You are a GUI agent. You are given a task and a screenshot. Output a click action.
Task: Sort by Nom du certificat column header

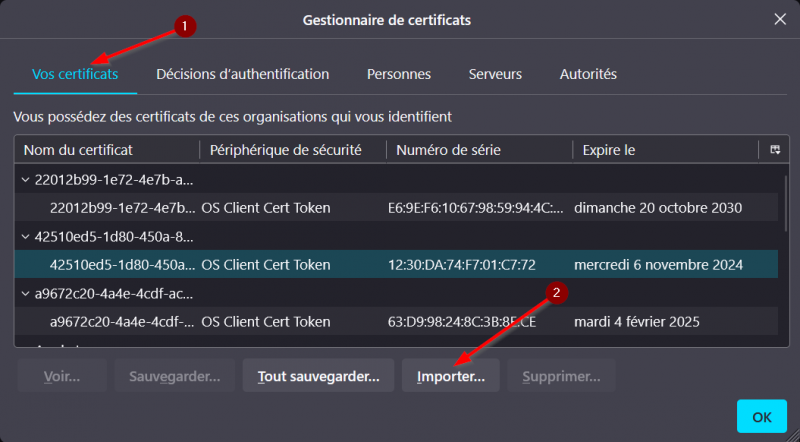(106, 150)
